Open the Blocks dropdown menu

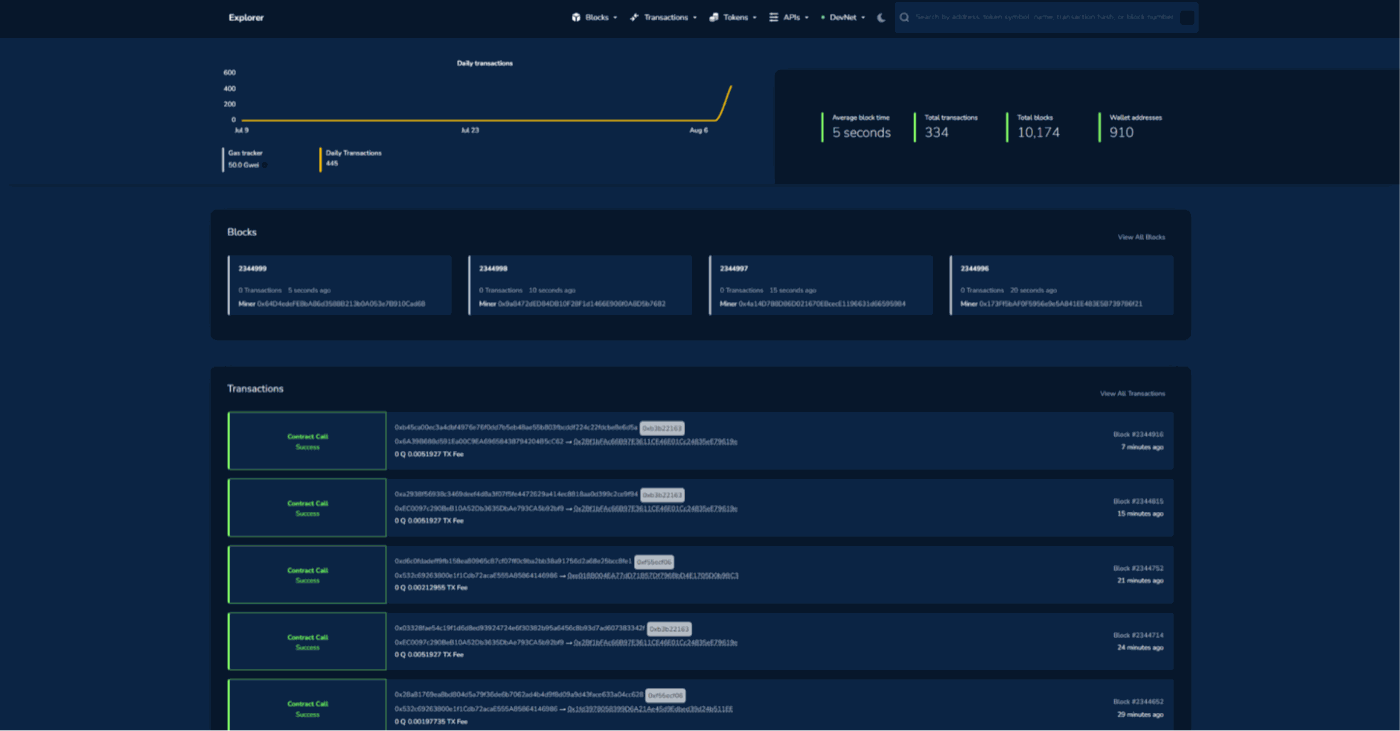594,17
